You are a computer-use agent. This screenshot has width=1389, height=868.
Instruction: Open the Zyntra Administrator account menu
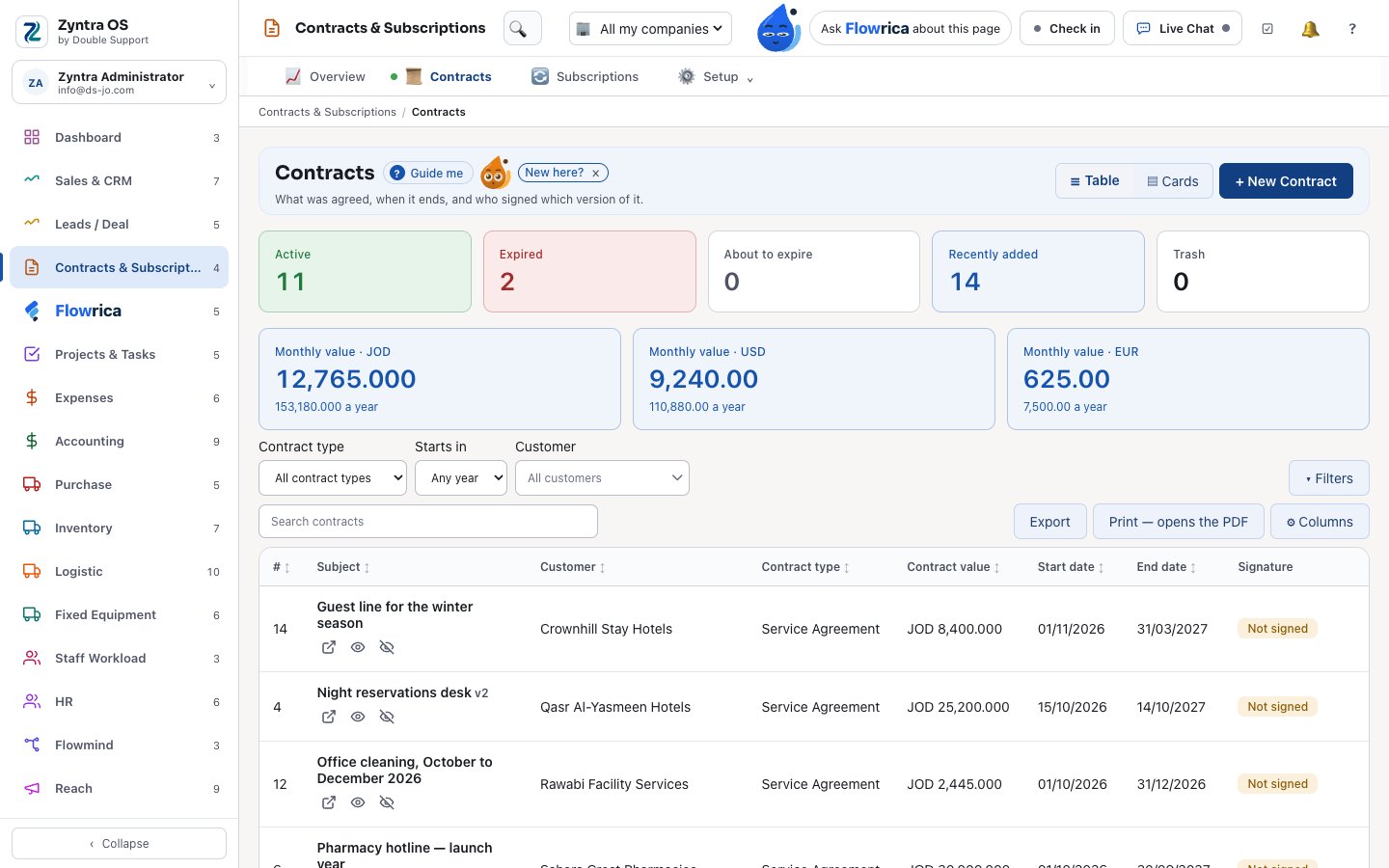(x=120, y=83)
